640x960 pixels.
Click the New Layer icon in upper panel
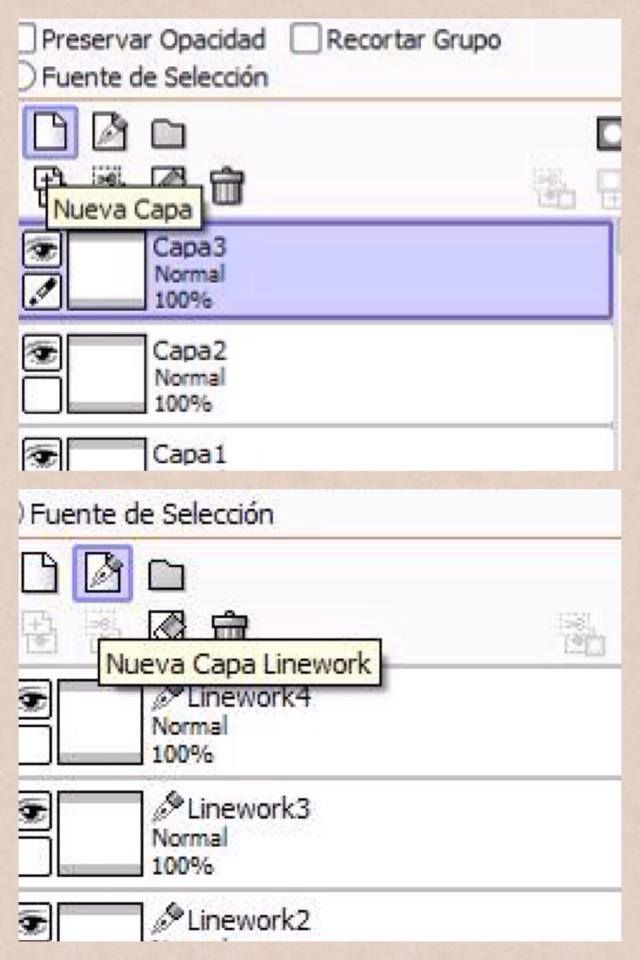click(x=50, y=131)
